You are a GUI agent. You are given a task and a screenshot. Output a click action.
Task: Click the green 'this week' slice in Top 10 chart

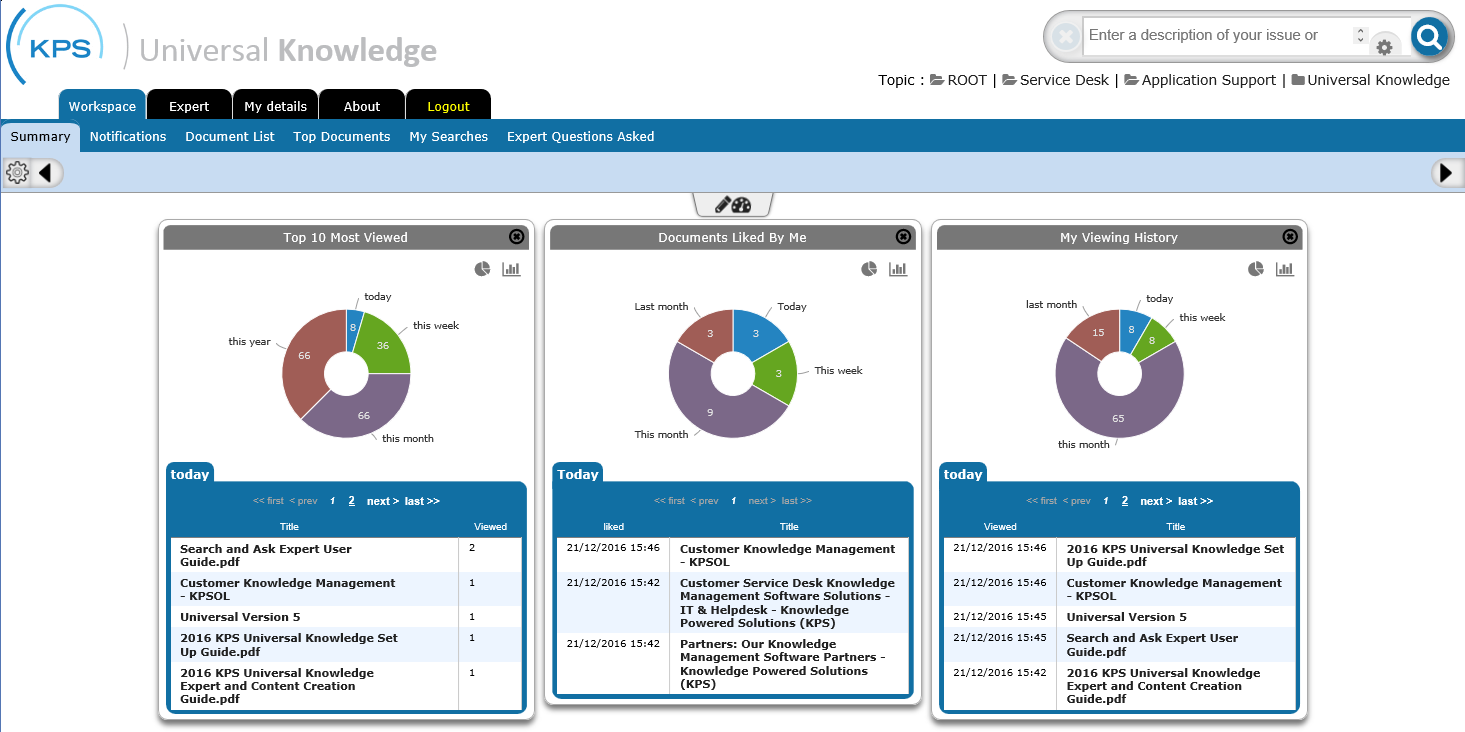[x=385, y=342]
